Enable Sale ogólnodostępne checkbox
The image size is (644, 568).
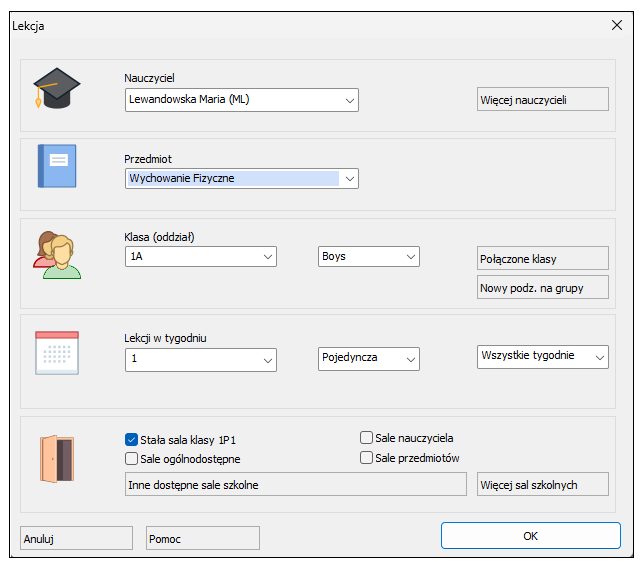pos(131,459)
